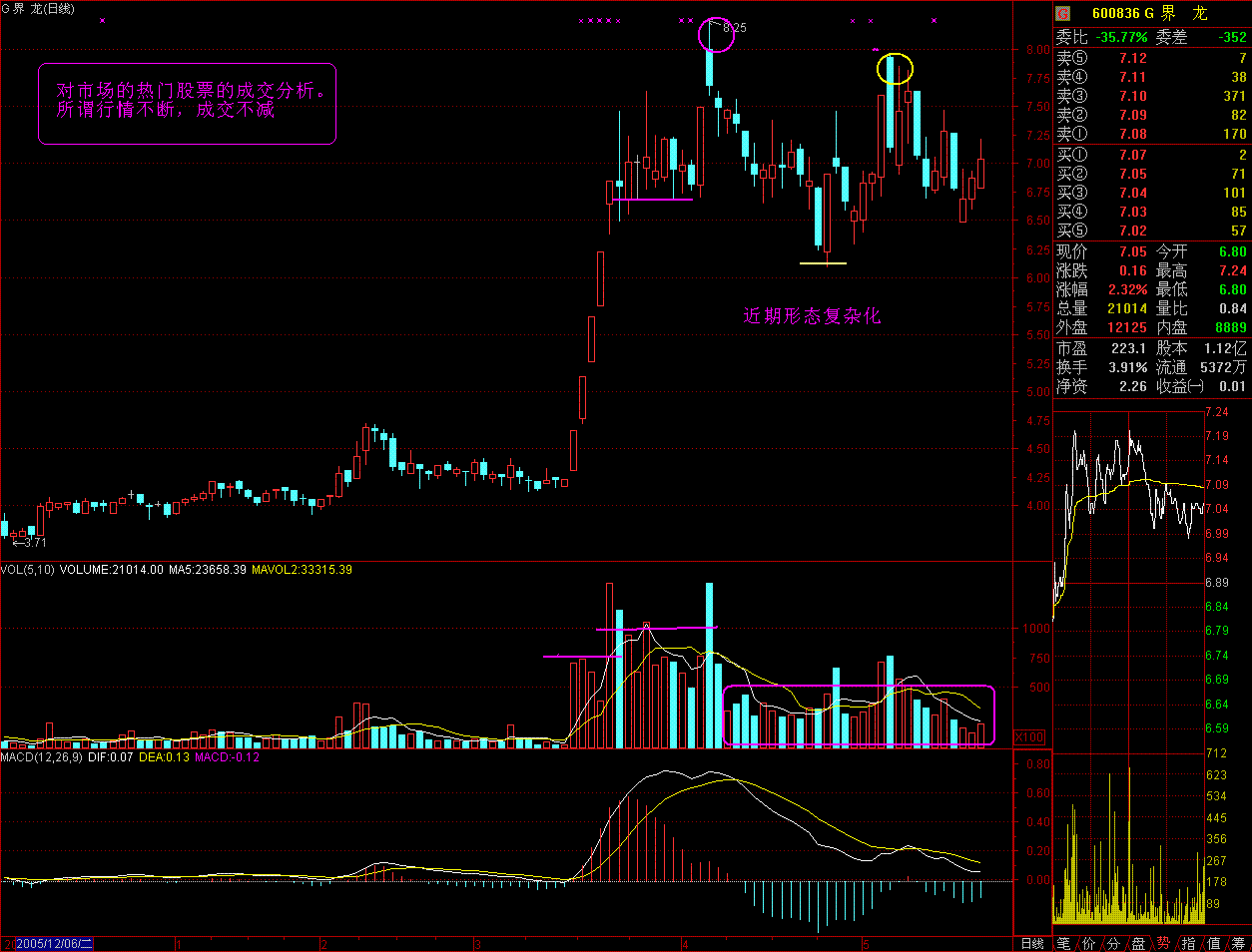Click the 3.71 low price label

pos(29,542)
